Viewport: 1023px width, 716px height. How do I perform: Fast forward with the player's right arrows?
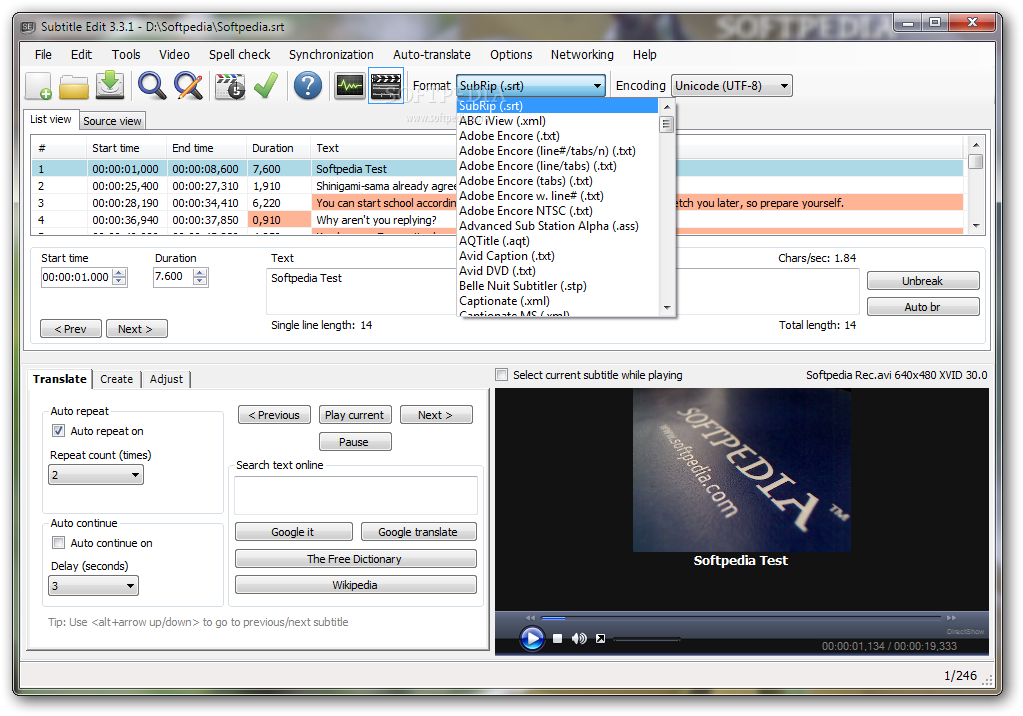click(951, 617)
